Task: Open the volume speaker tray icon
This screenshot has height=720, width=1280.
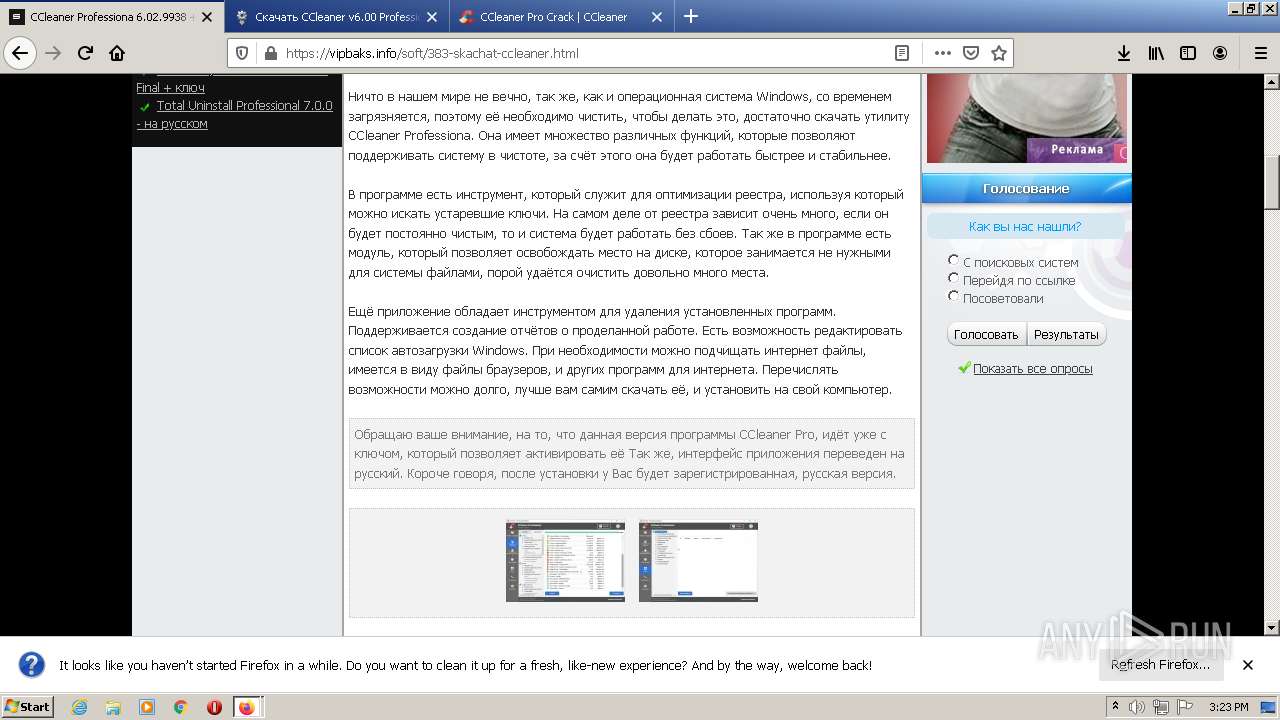Action: (1137, 707)
